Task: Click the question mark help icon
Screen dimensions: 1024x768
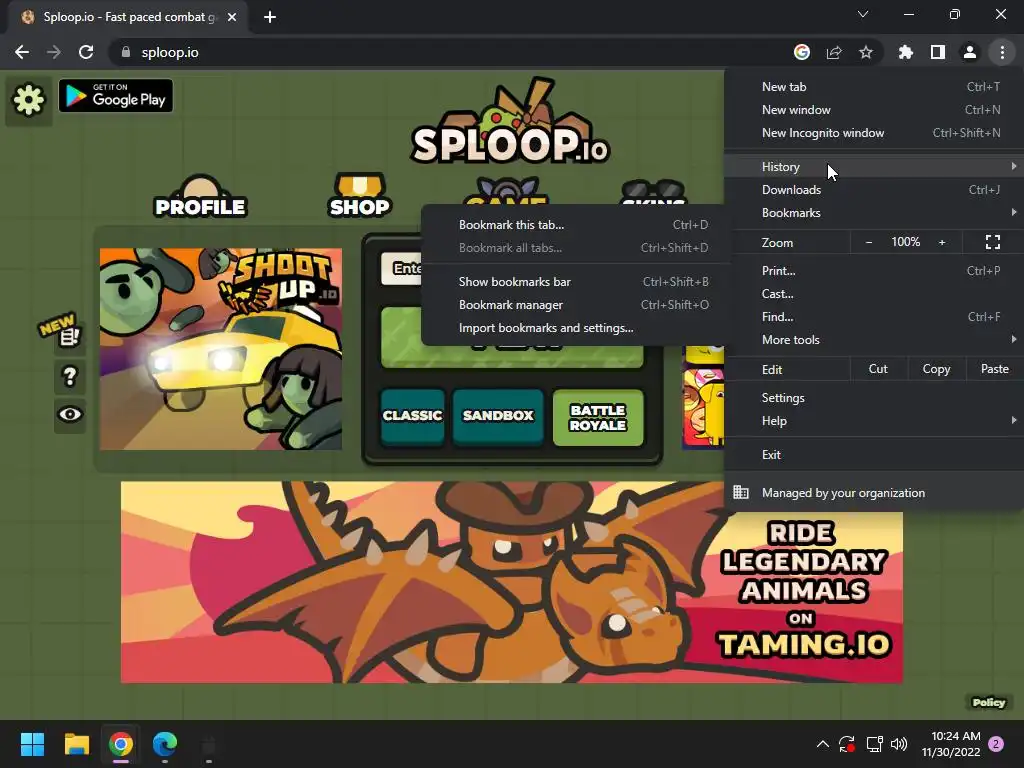Action: (x=70, y=377)
